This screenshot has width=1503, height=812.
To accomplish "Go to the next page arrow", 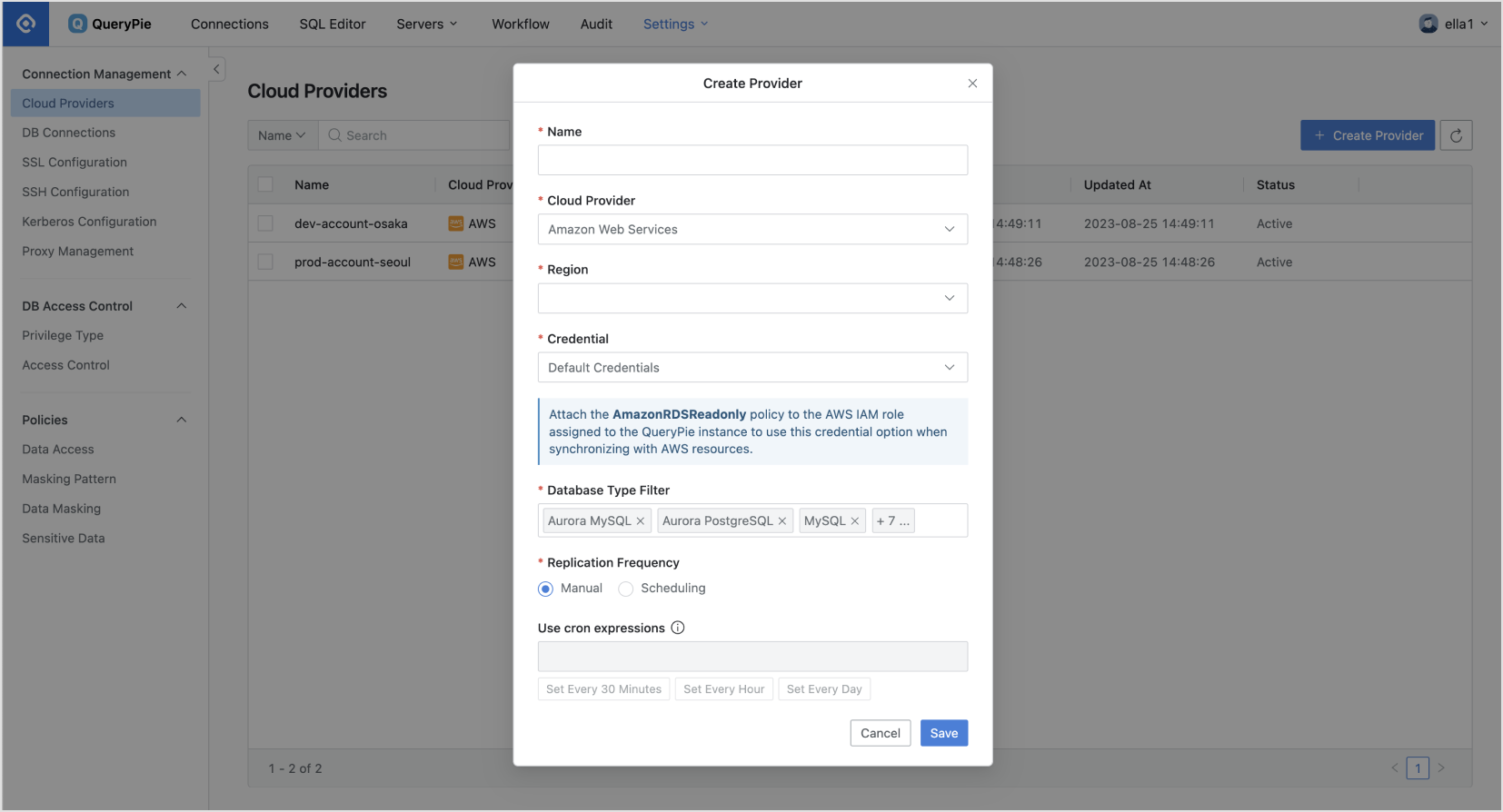I will [x=1441, y=767].
